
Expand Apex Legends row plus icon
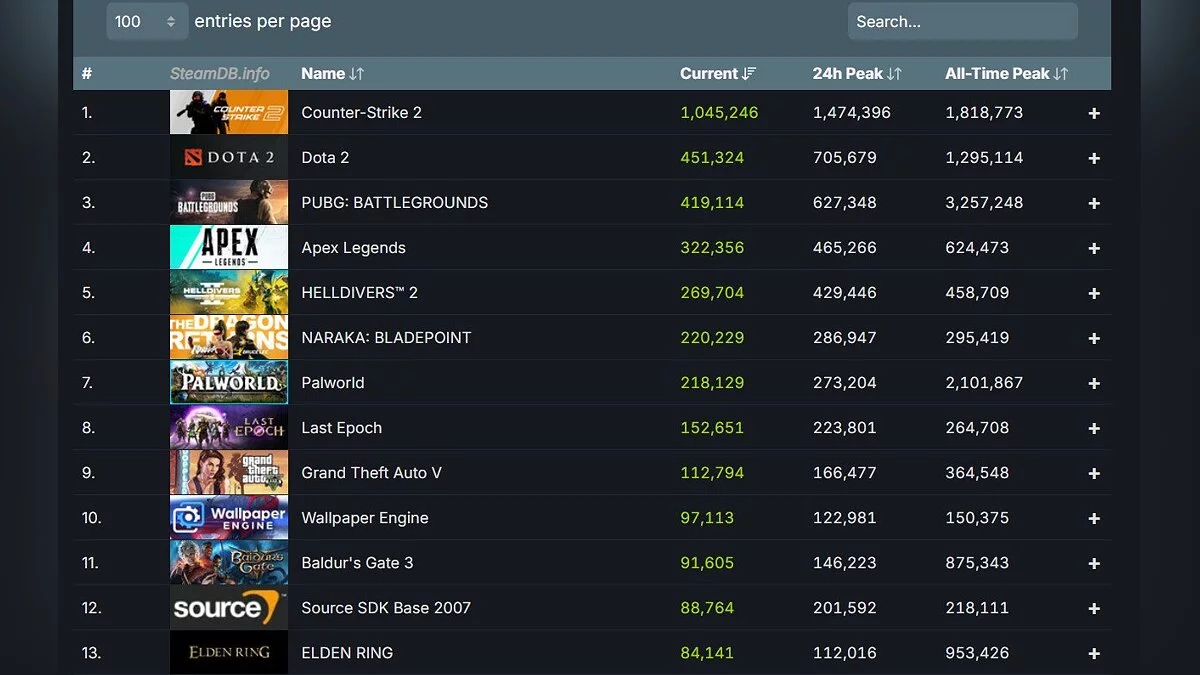(1094, 248)
